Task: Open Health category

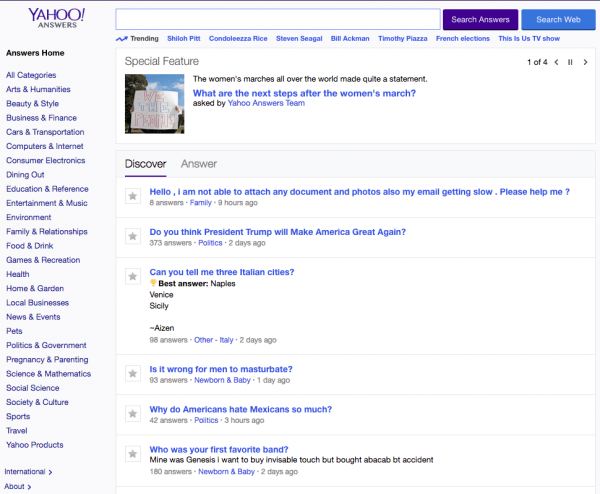Action: [18, 274]
